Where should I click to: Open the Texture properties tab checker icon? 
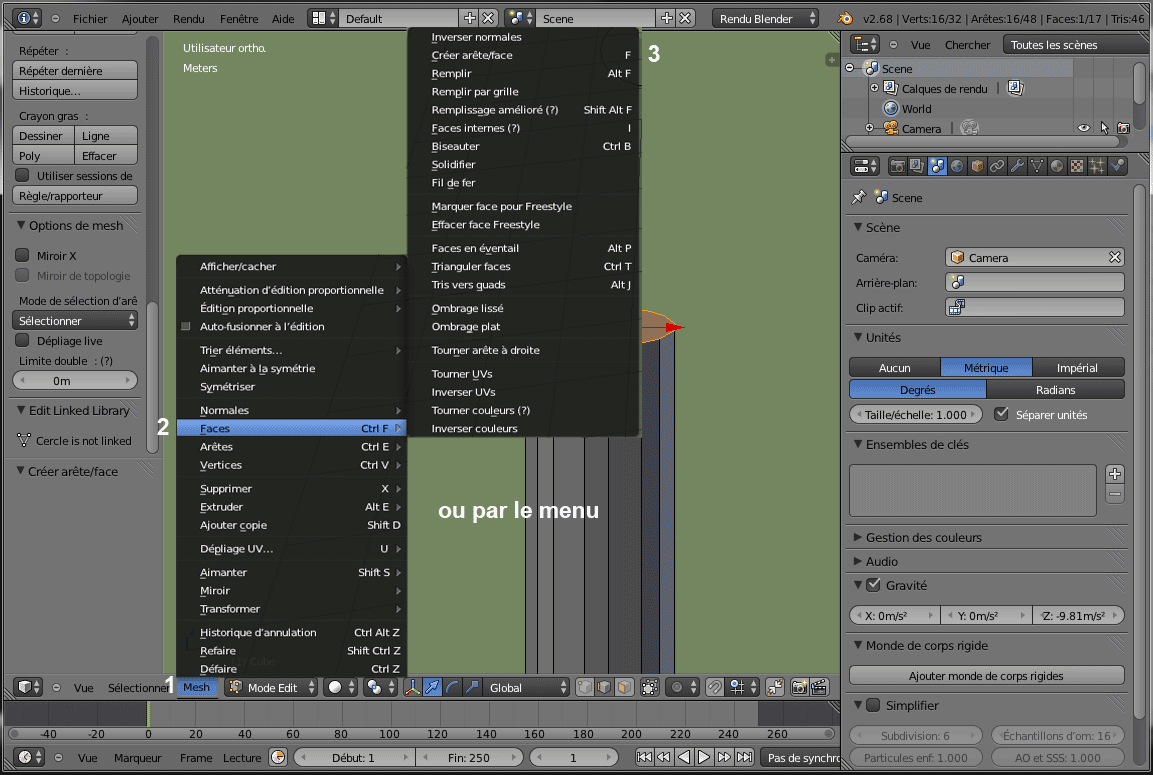(x=1077, y=166)
